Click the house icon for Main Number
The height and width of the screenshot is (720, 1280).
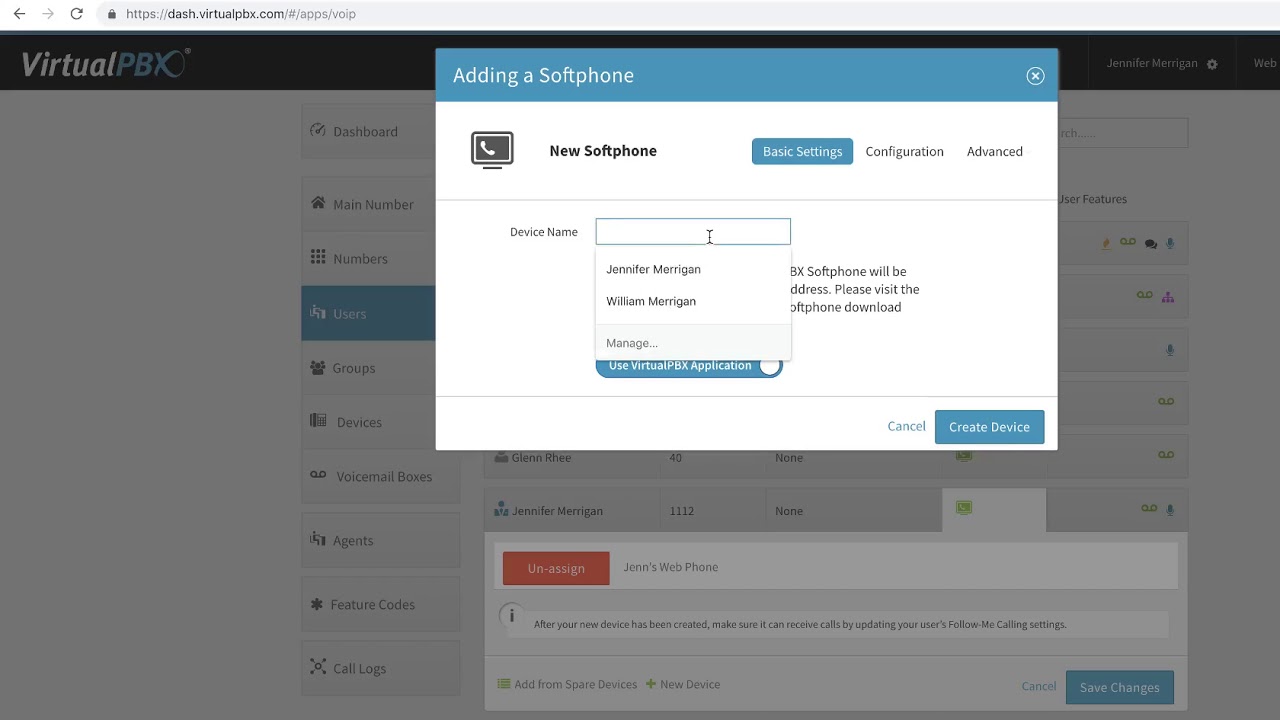tap(318, 203)
